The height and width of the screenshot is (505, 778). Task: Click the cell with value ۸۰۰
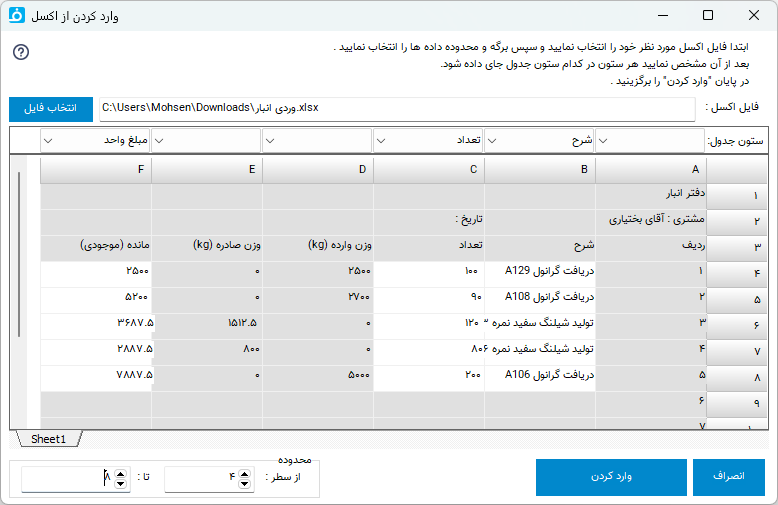coord(206,352)
